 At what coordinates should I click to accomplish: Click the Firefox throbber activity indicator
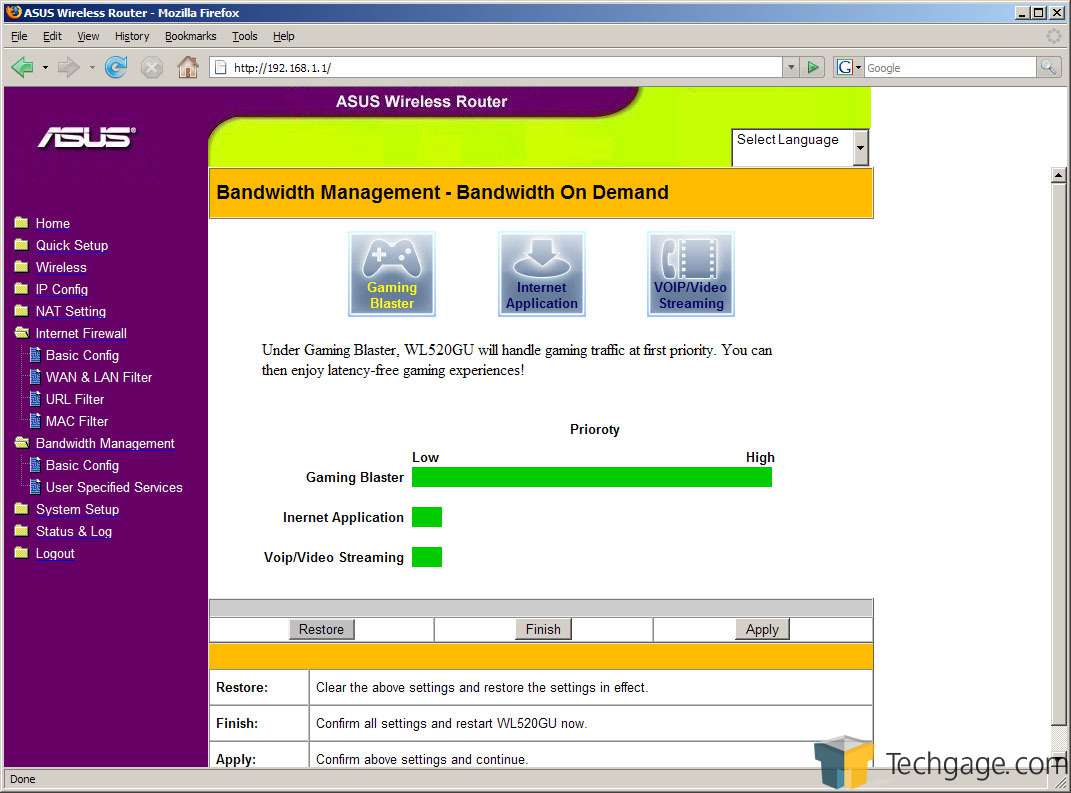[1054, 36]
